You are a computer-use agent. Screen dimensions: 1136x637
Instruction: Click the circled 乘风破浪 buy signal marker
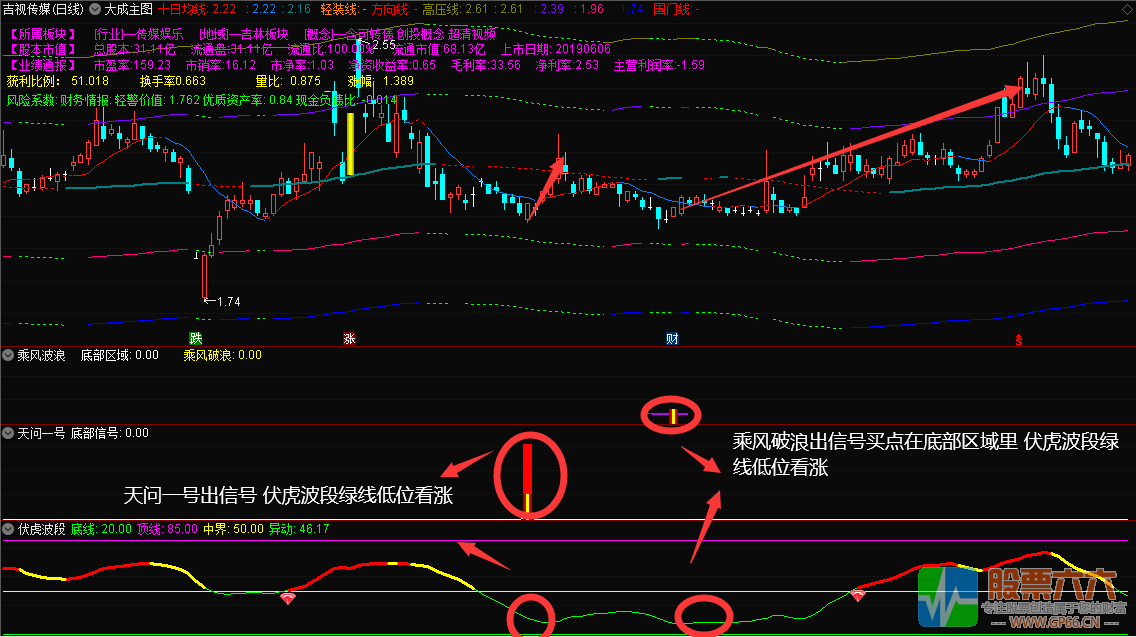pyautogui.click(x=673, y=415)
